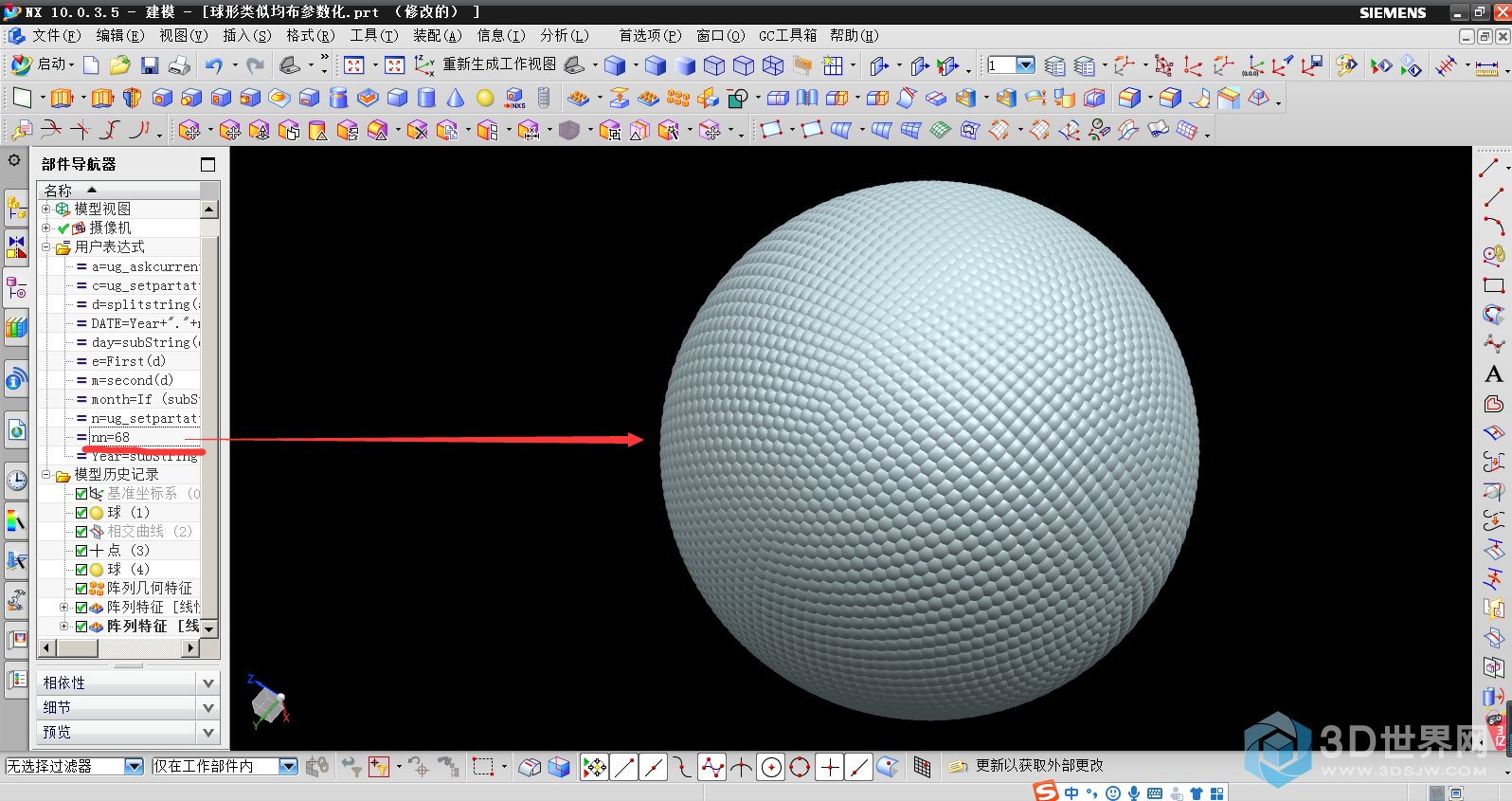Open the 插入(S) menu
1512x801 pixels.
tap(246, 35)
